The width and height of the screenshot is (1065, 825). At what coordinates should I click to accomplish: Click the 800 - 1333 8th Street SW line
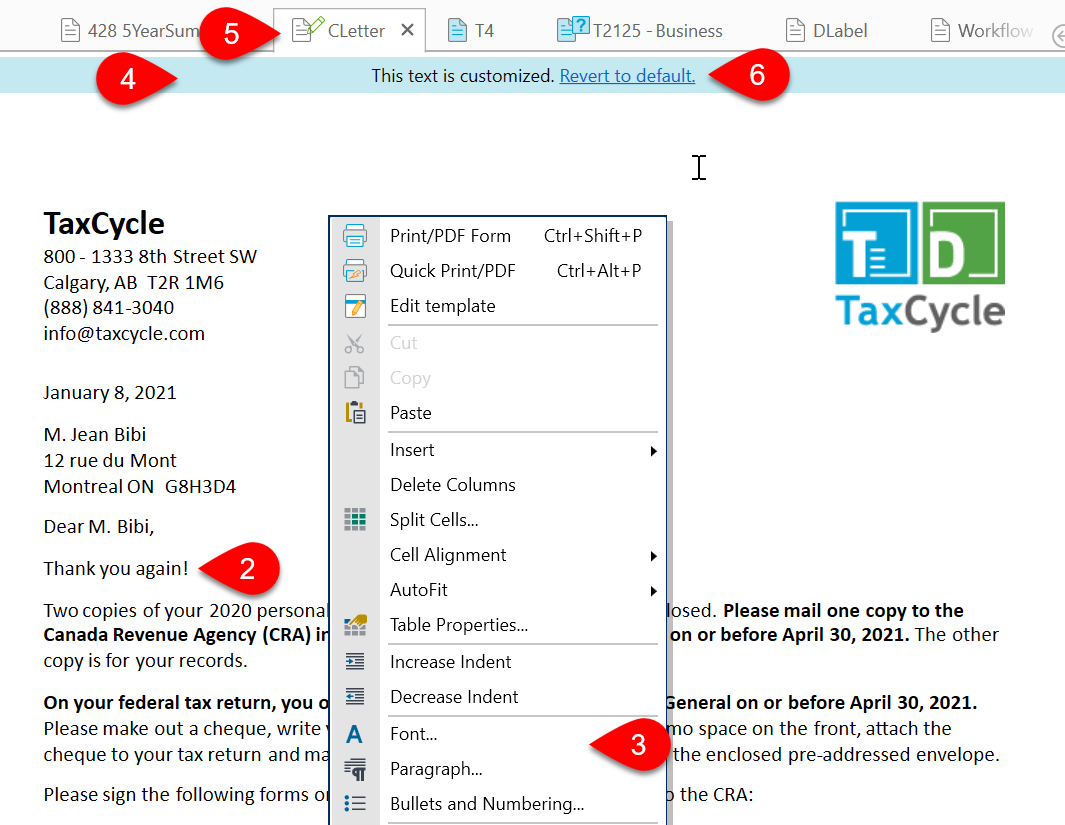(150, 257)
